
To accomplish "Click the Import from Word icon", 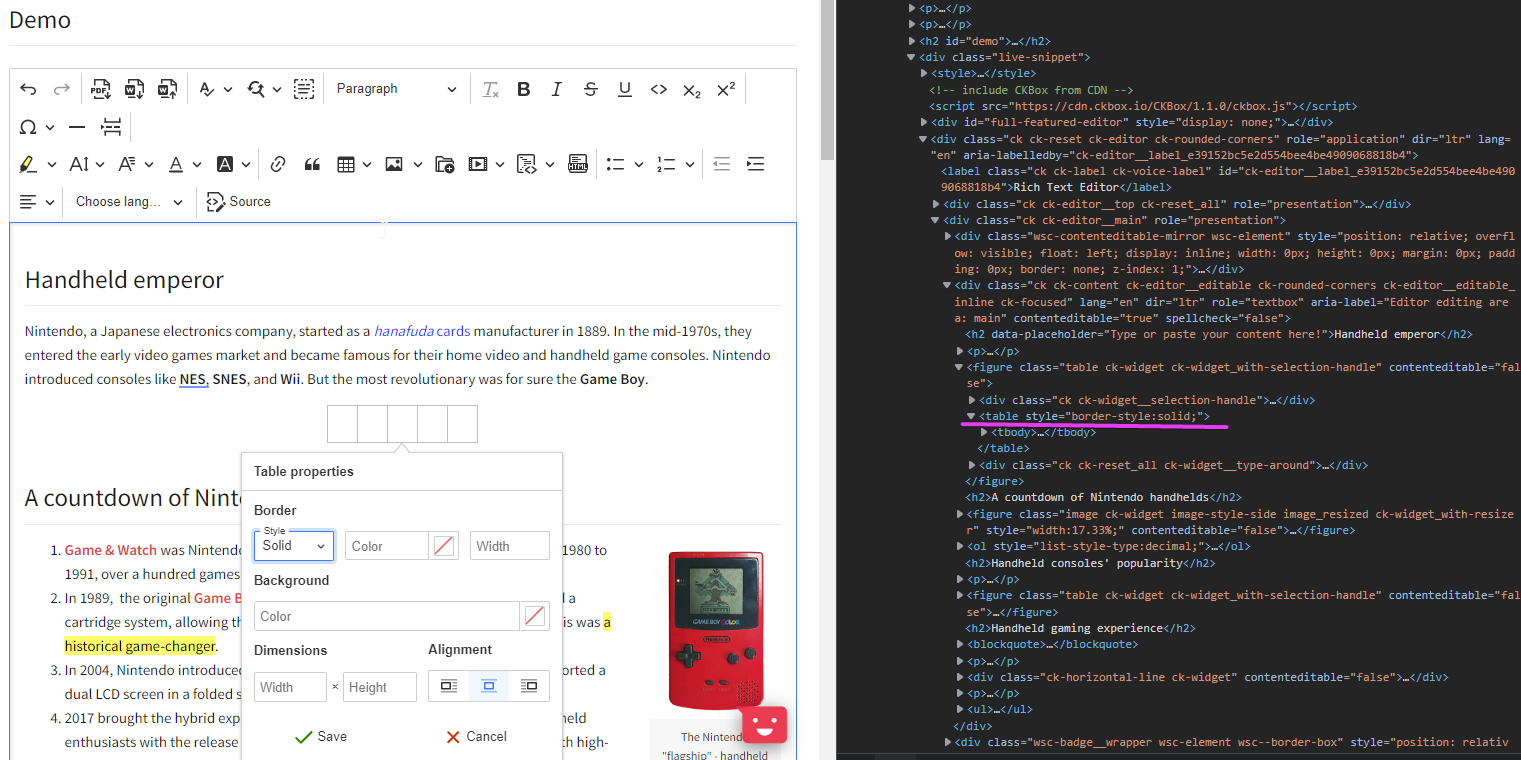I will coord(167,89).
